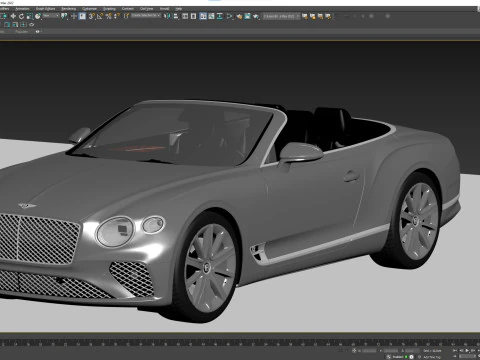Click the Enabled label in the status bar
Screen dimensions: 480x360
398,357
